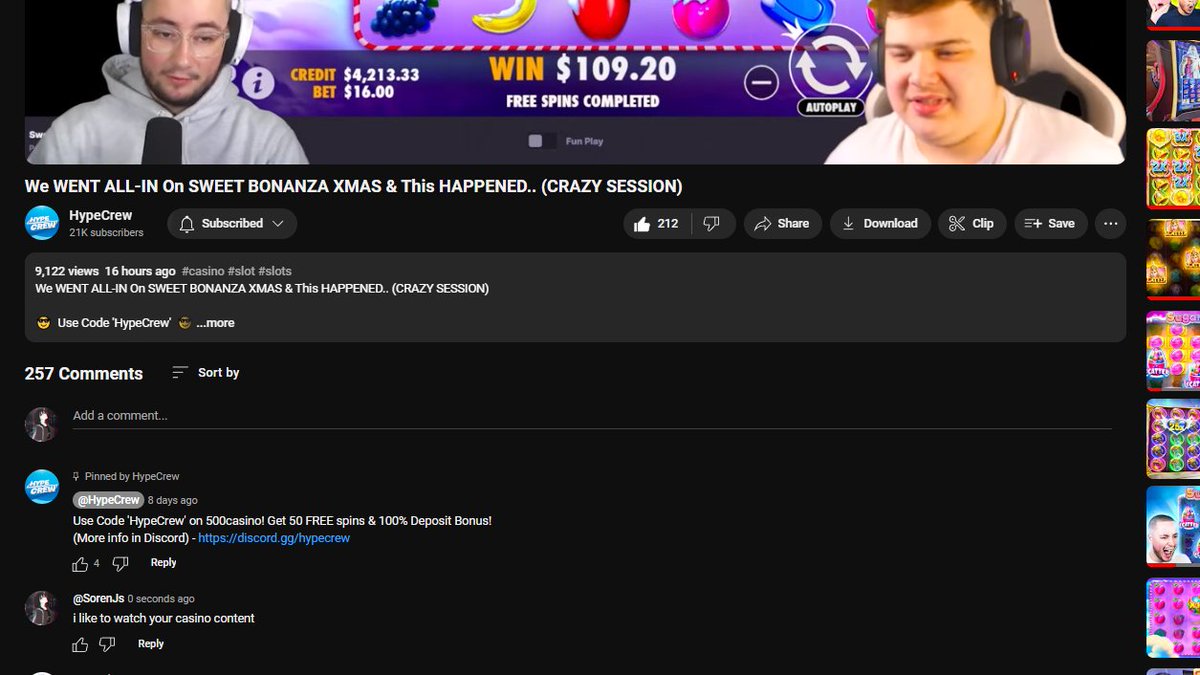
Task: Click the minus bet button in the slot game
Action: click(762, 82)
